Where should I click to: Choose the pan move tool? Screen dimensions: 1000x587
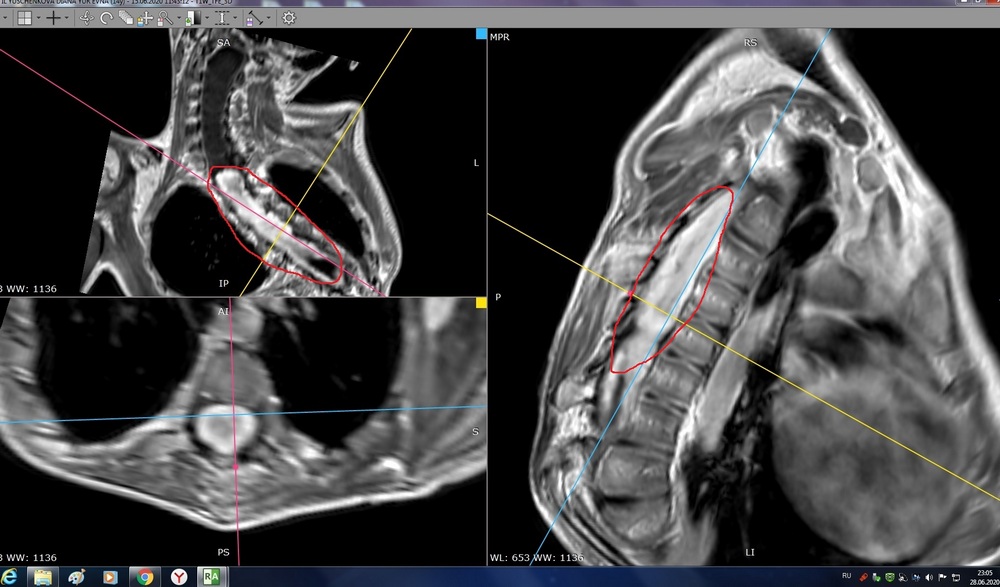pyautogui.click(x=147, y=18)
